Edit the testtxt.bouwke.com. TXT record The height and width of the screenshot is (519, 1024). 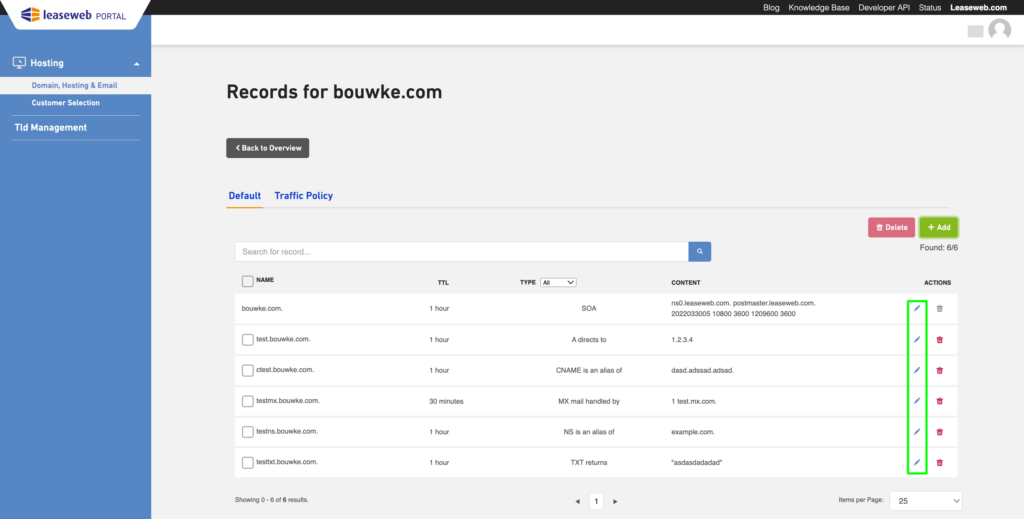click(x=917, y=462)
